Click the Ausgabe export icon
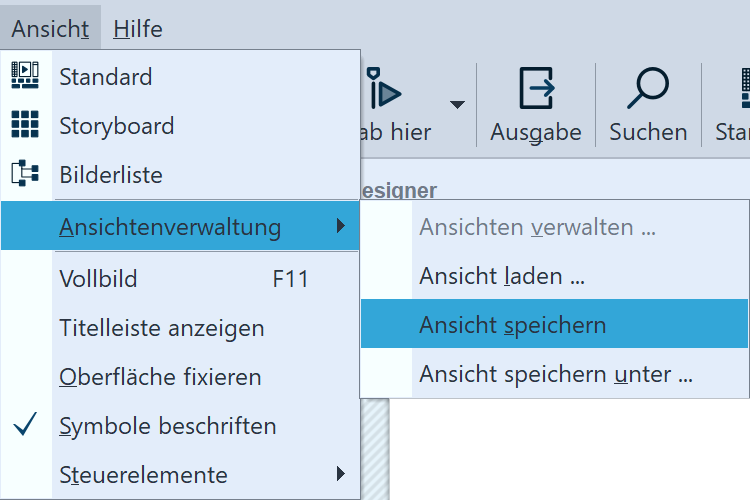 pyautogui.click(x=536, y=91)
